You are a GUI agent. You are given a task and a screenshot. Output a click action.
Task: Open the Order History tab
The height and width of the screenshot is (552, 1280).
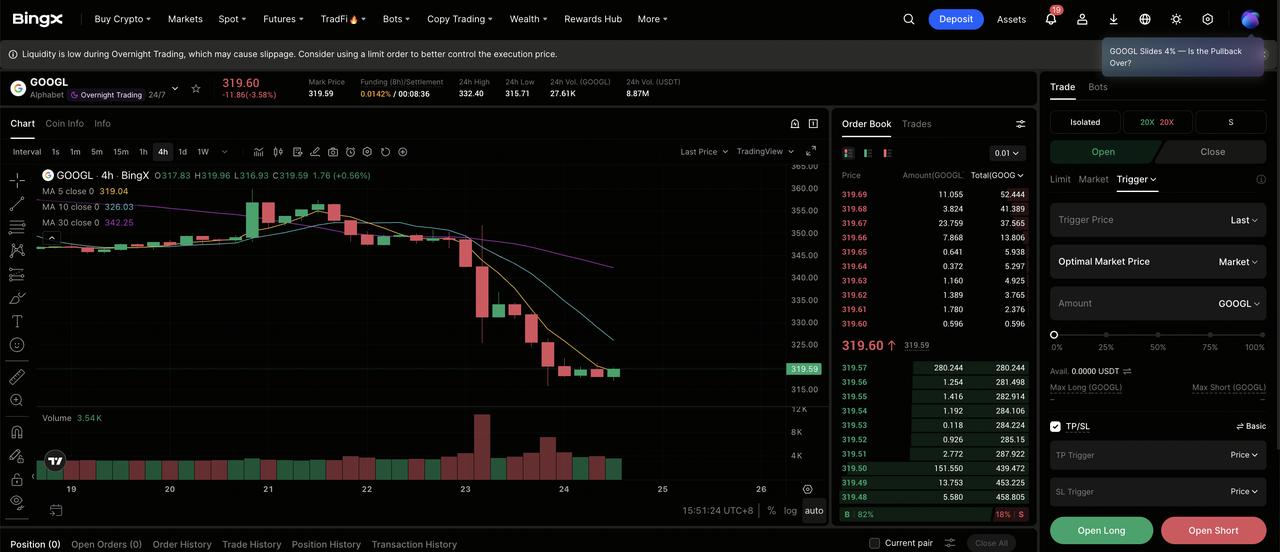tap(182, 544)
